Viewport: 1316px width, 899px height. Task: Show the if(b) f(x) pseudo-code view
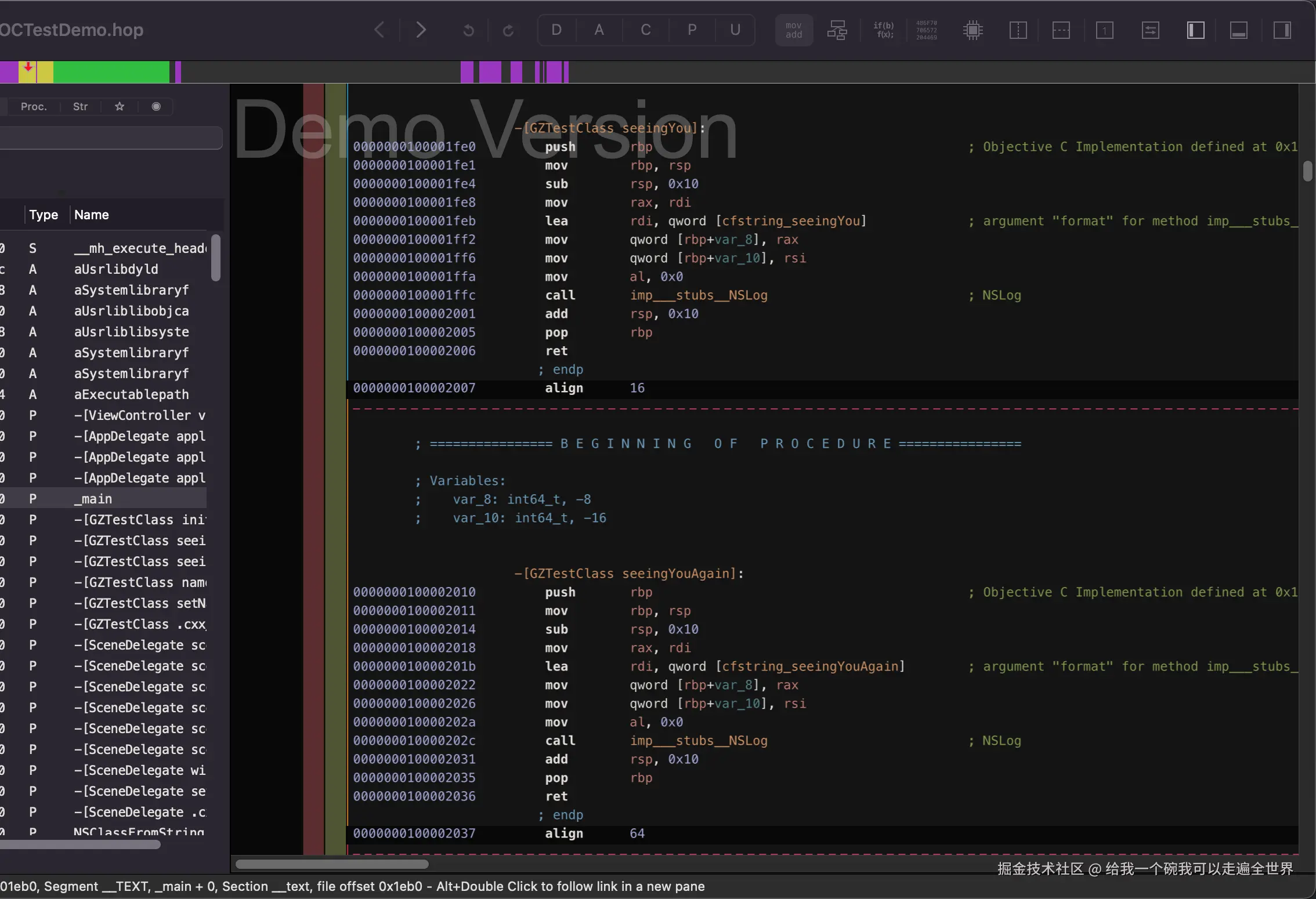pyautogui.click(x=883, y=30)
